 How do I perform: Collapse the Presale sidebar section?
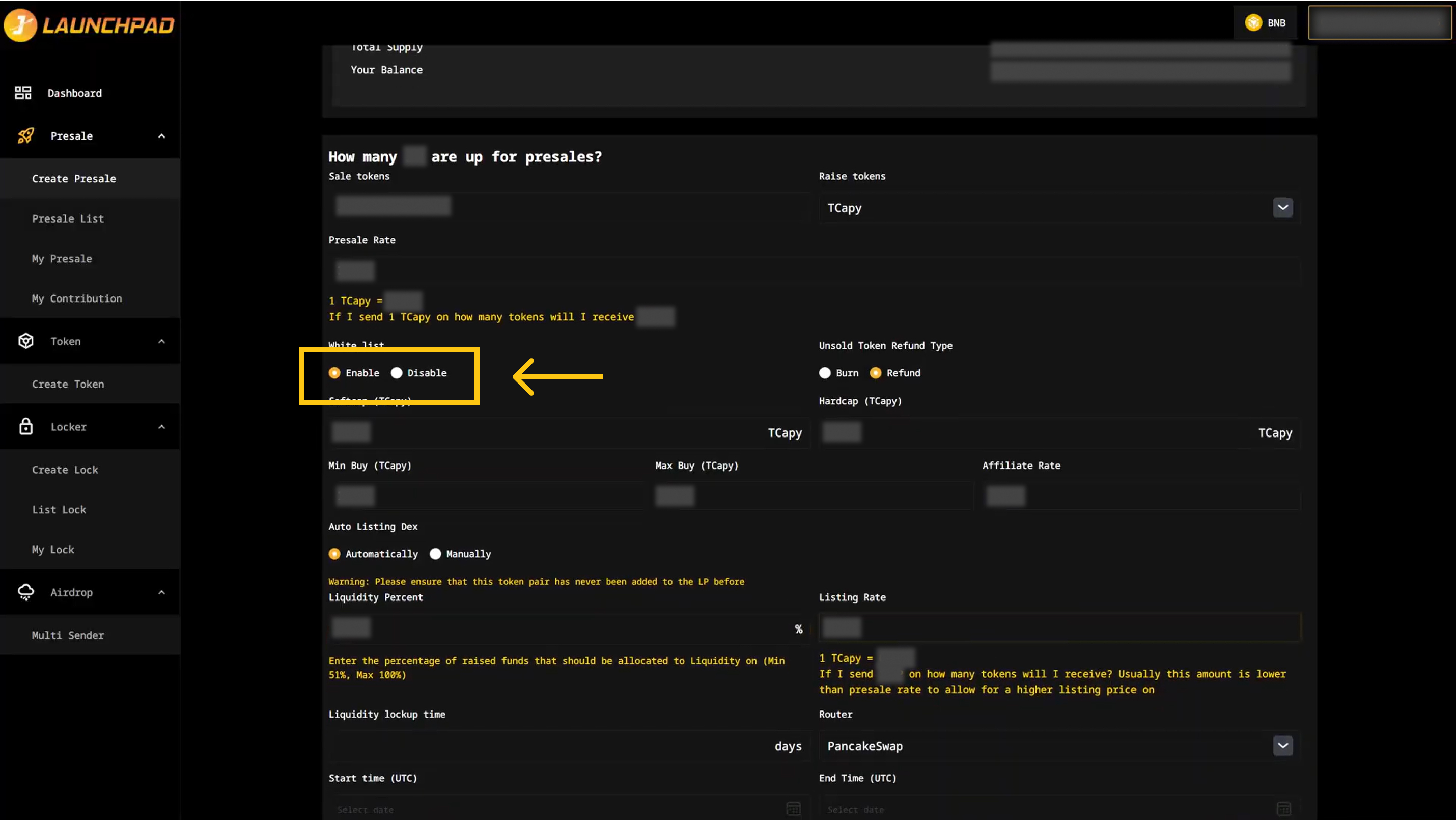[162, 135]
